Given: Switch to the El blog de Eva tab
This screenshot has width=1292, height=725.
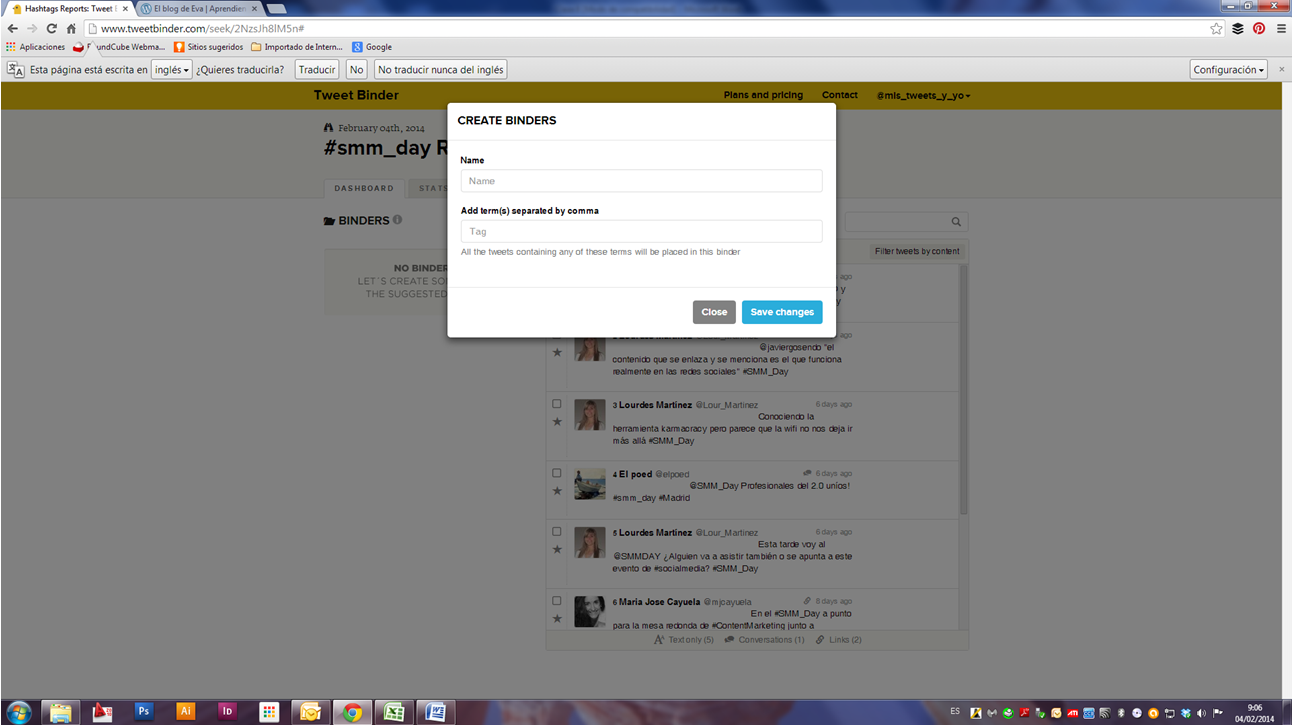Looking at the screenshot, I should coord(198,8).
